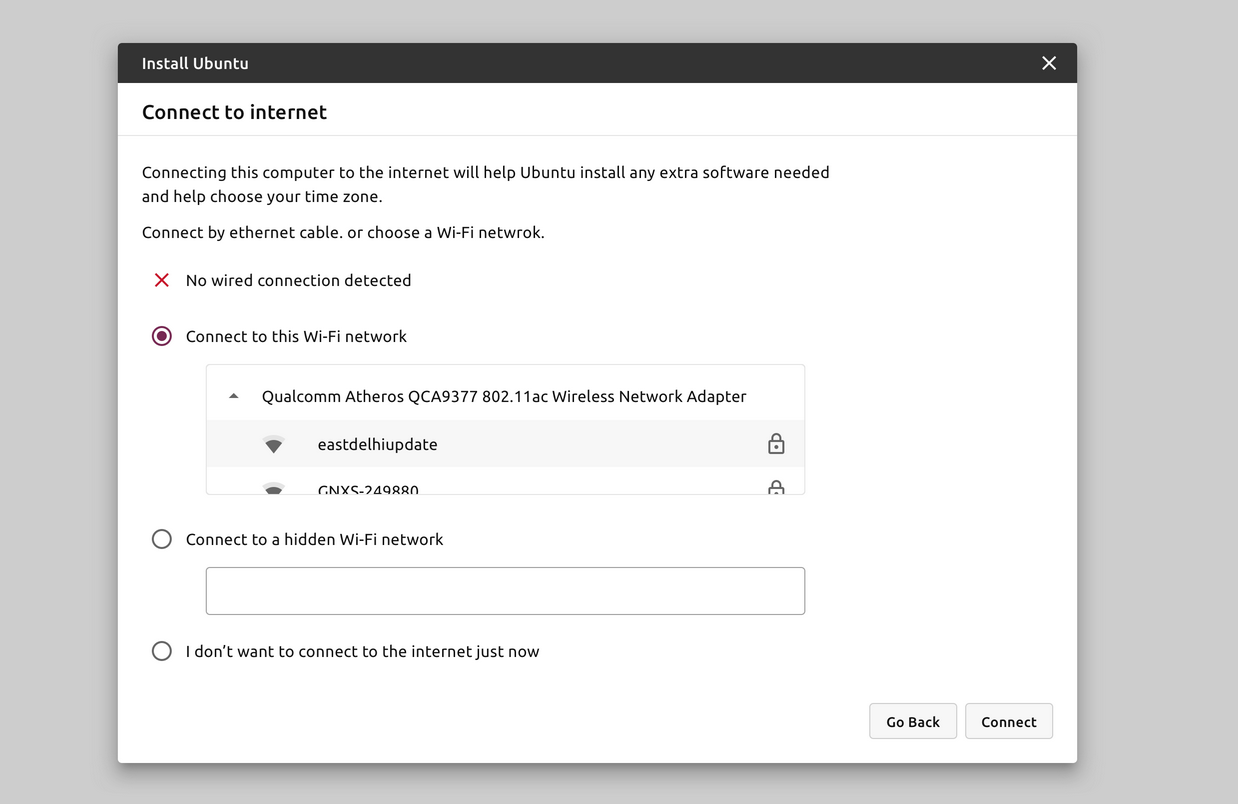Click the lock icon on eastdelhiupdate row
The width and height of the screenshot is (1238, 804).
point(776,444)
